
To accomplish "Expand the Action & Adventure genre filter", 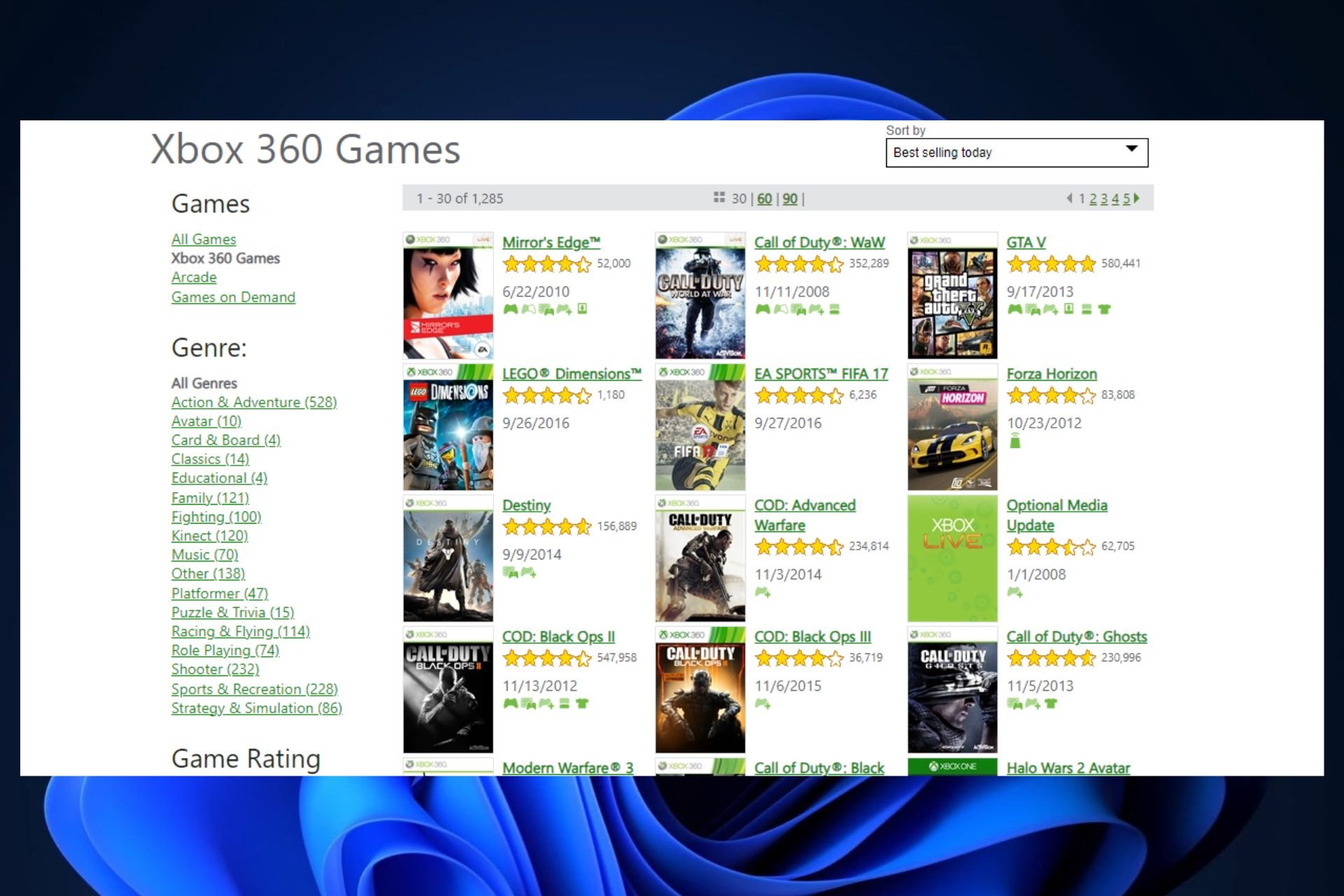I will tap(252, 402).
